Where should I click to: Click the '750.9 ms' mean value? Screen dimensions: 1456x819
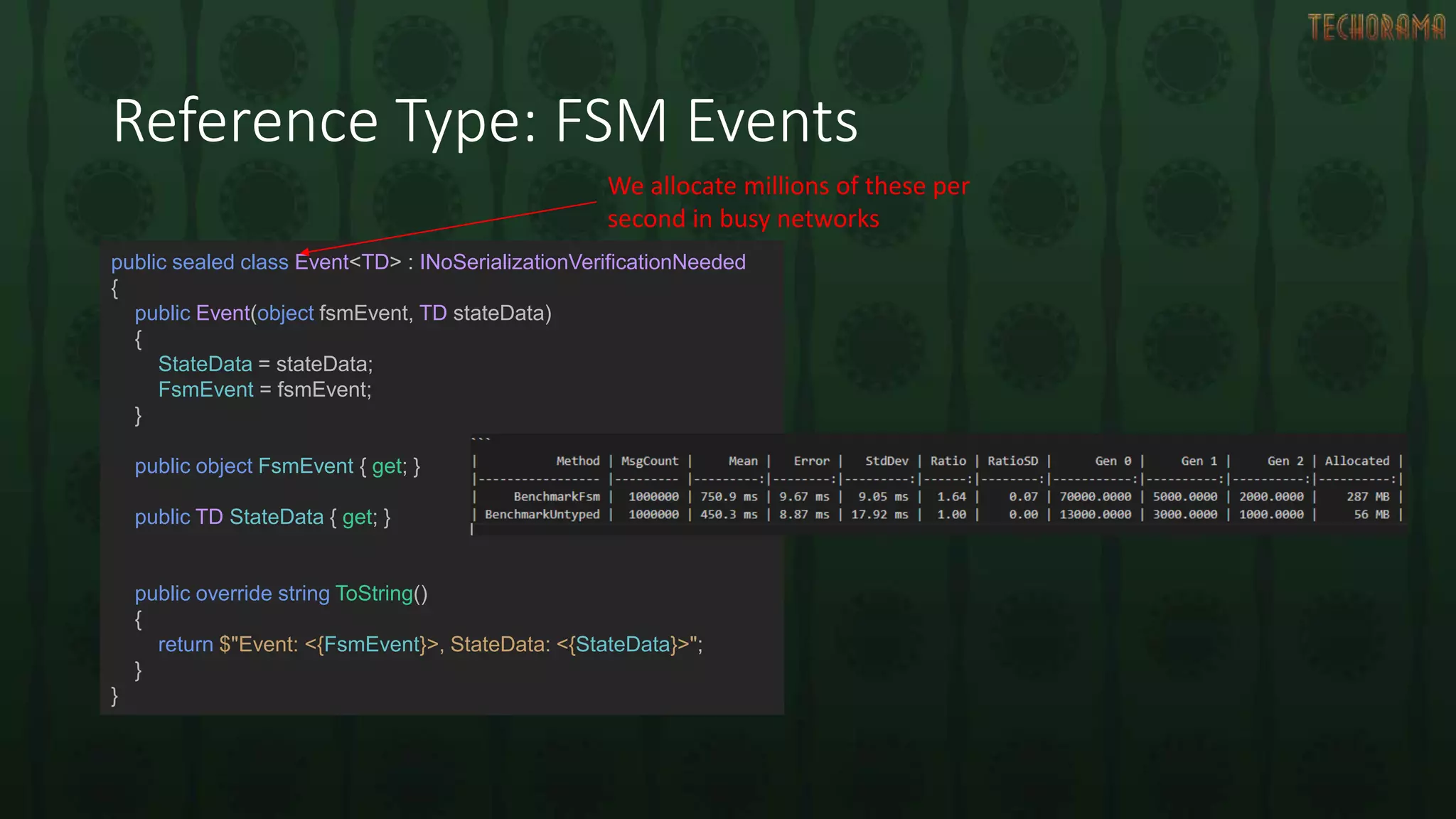pyautogui.click(x=729, y=497)
